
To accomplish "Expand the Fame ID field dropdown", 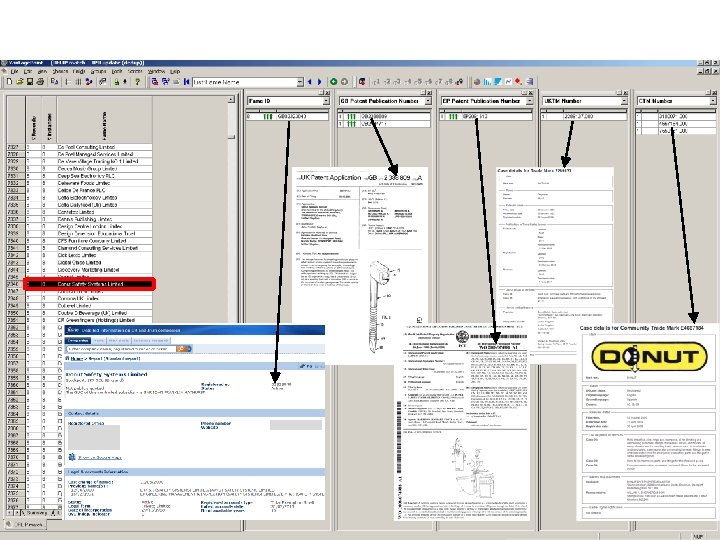I will pos(326,101).
